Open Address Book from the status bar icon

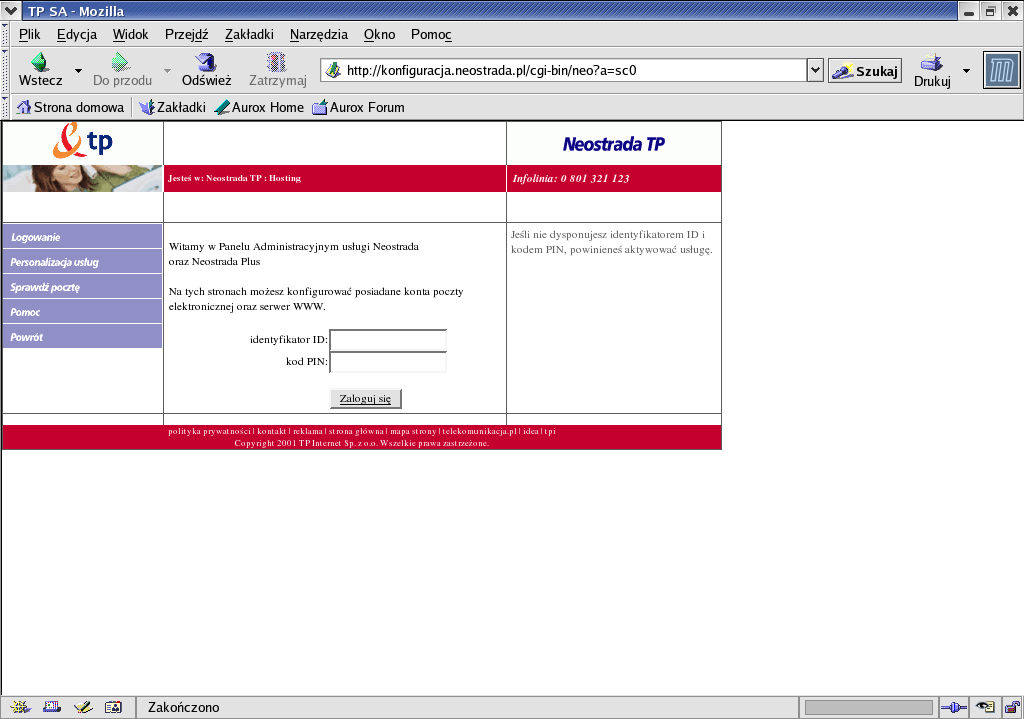tap(114, 707)
